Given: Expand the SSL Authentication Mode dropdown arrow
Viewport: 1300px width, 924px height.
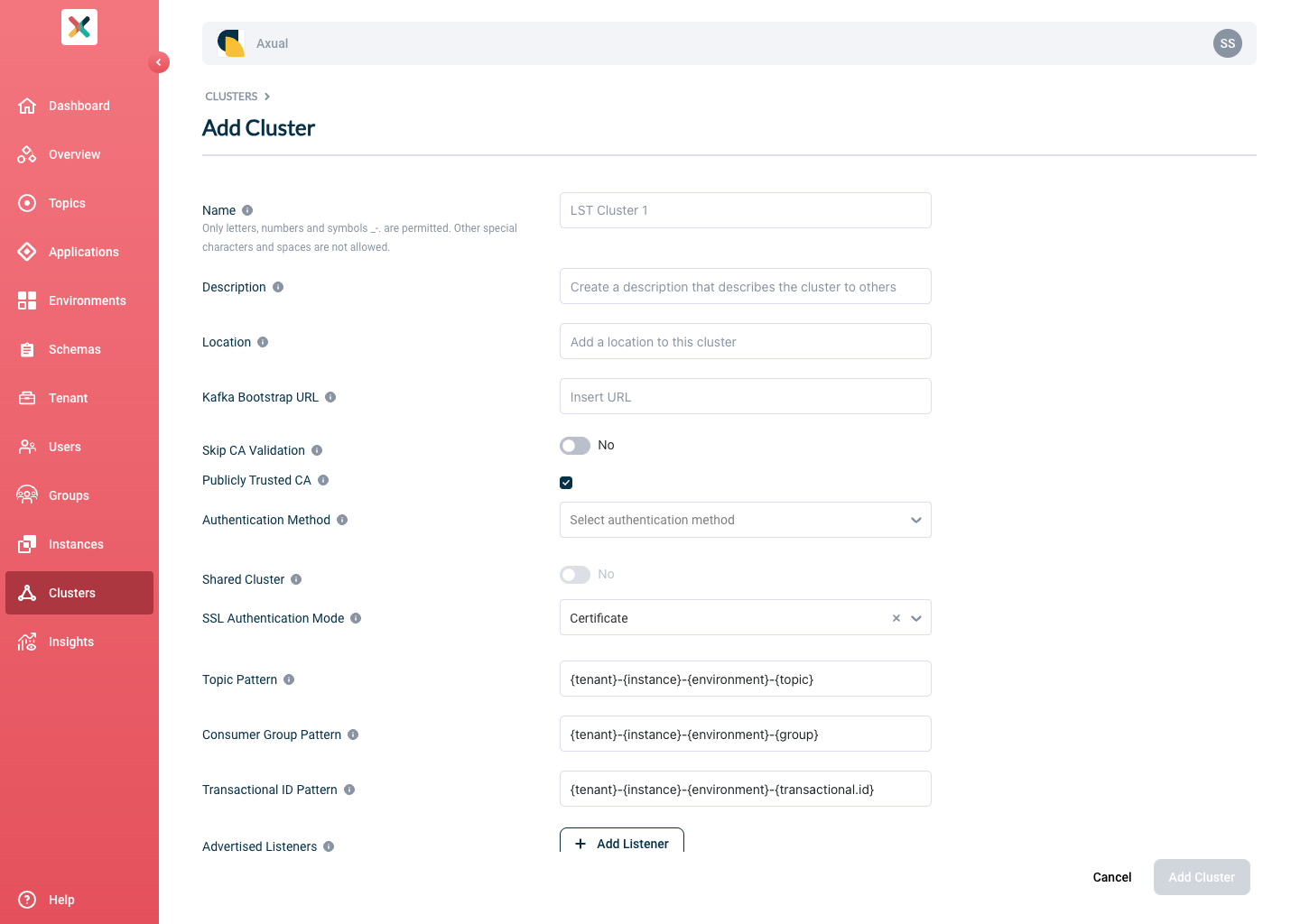Looking at the screenshot, I should pos(916,618).
